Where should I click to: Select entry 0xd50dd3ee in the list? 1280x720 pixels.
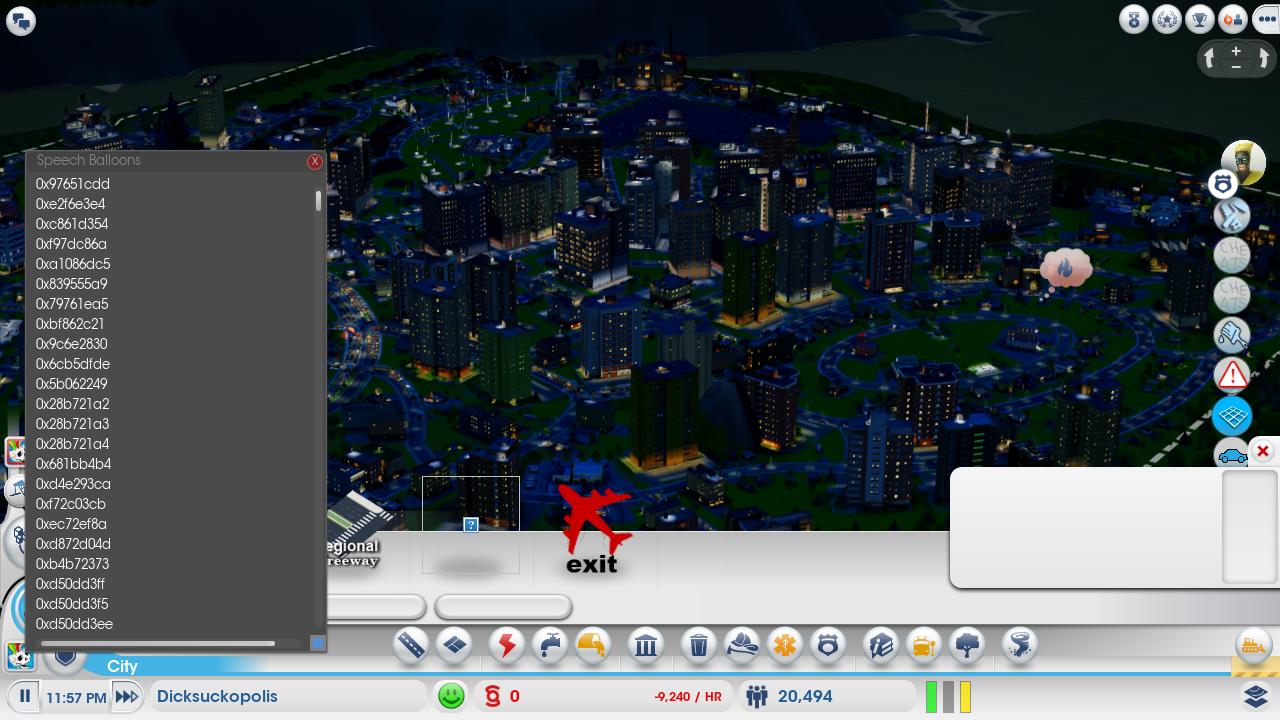74,624
